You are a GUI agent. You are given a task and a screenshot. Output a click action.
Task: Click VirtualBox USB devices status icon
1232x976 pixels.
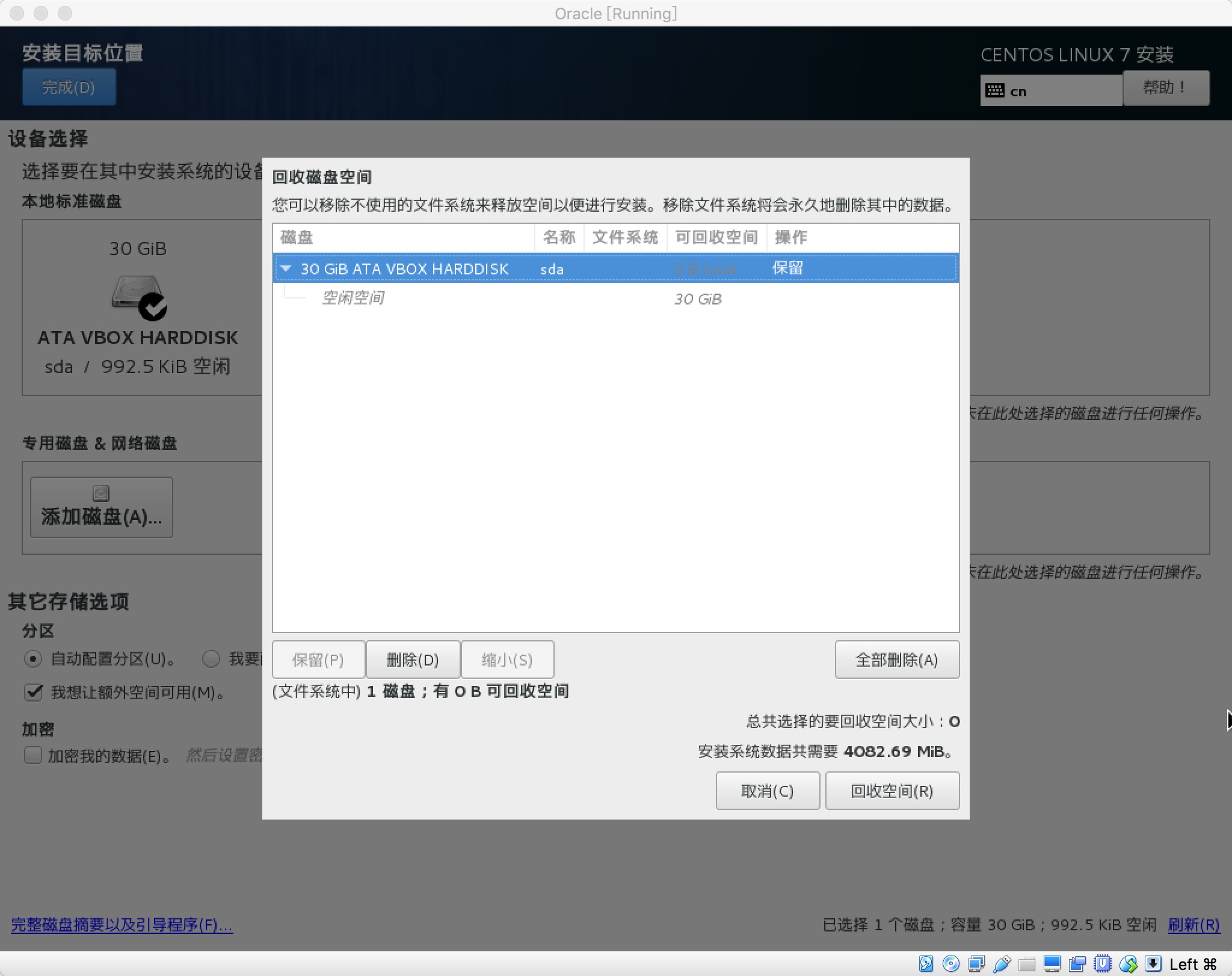1002,963
